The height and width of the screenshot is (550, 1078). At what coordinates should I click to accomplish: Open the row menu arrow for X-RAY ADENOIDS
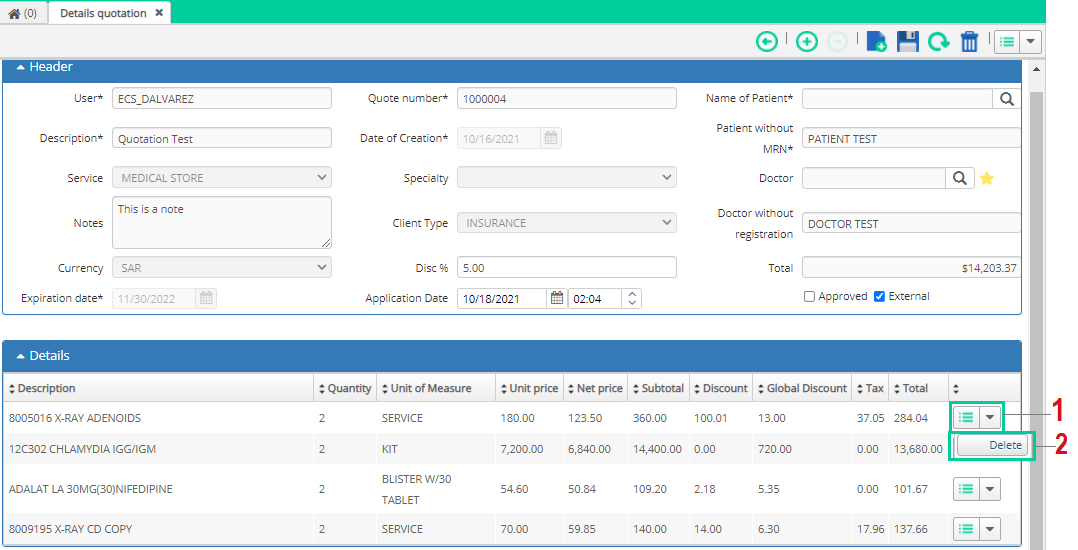pyautogui.click(x=989, y=417)
